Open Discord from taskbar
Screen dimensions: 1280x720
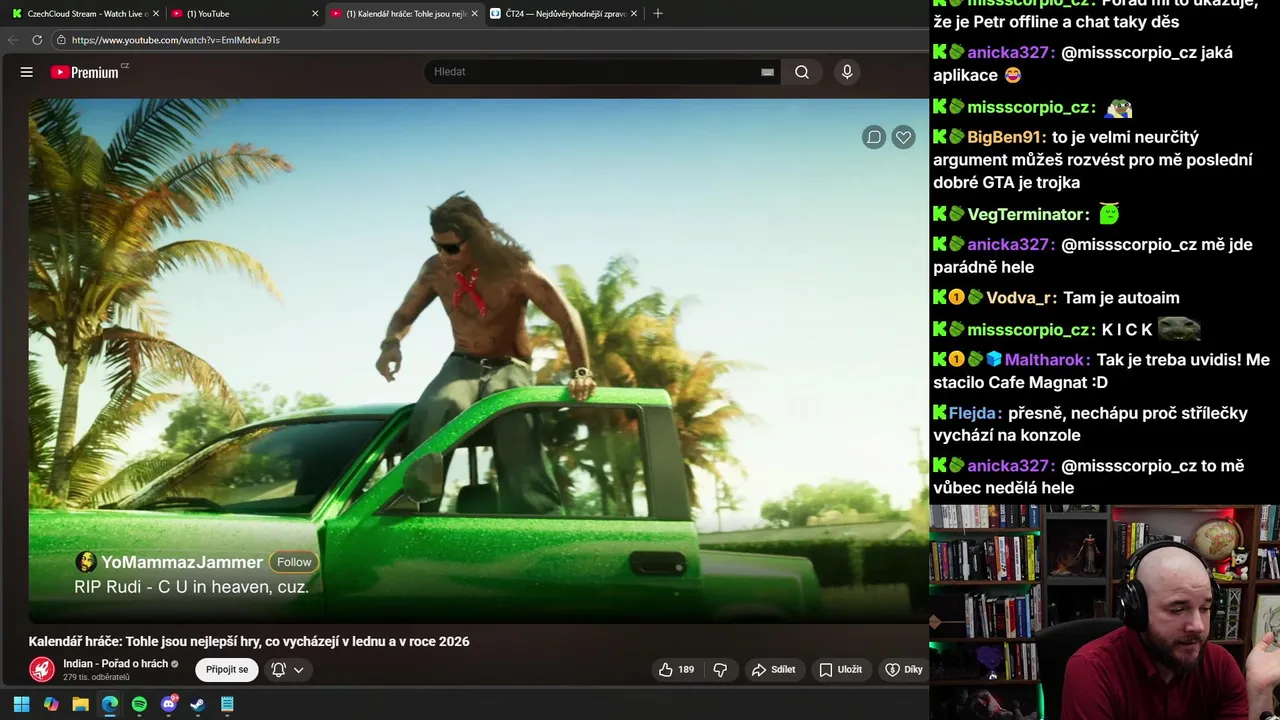[169, 704]
